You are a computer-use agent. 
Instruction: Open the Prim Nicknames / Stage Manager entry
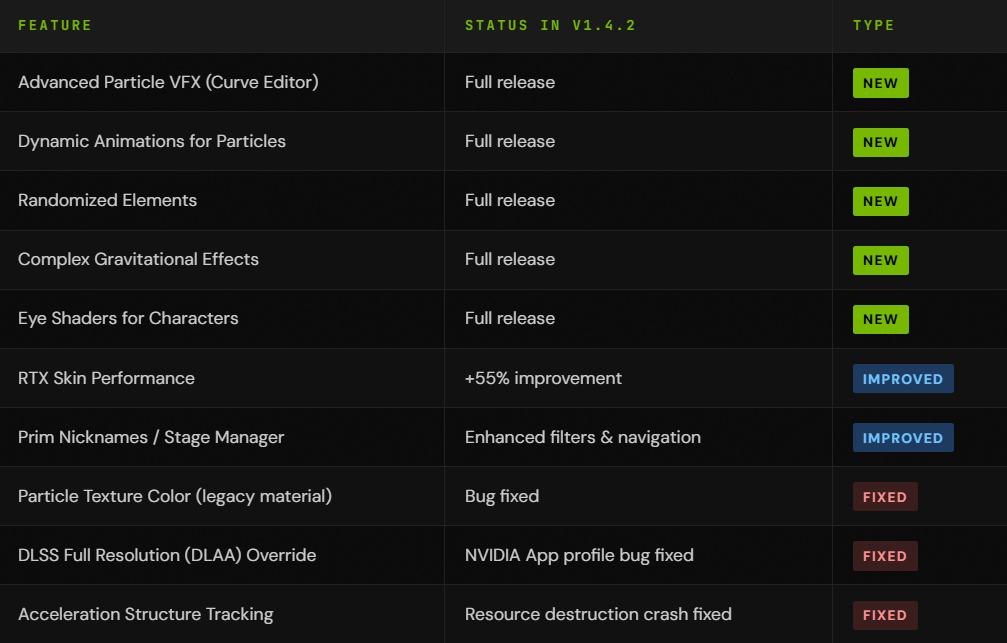coord(151,437)
